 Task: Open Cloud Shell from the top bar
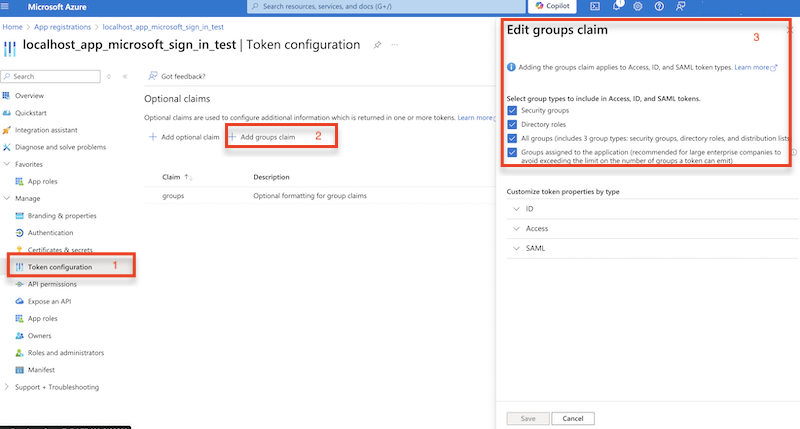tap(595, 6)
